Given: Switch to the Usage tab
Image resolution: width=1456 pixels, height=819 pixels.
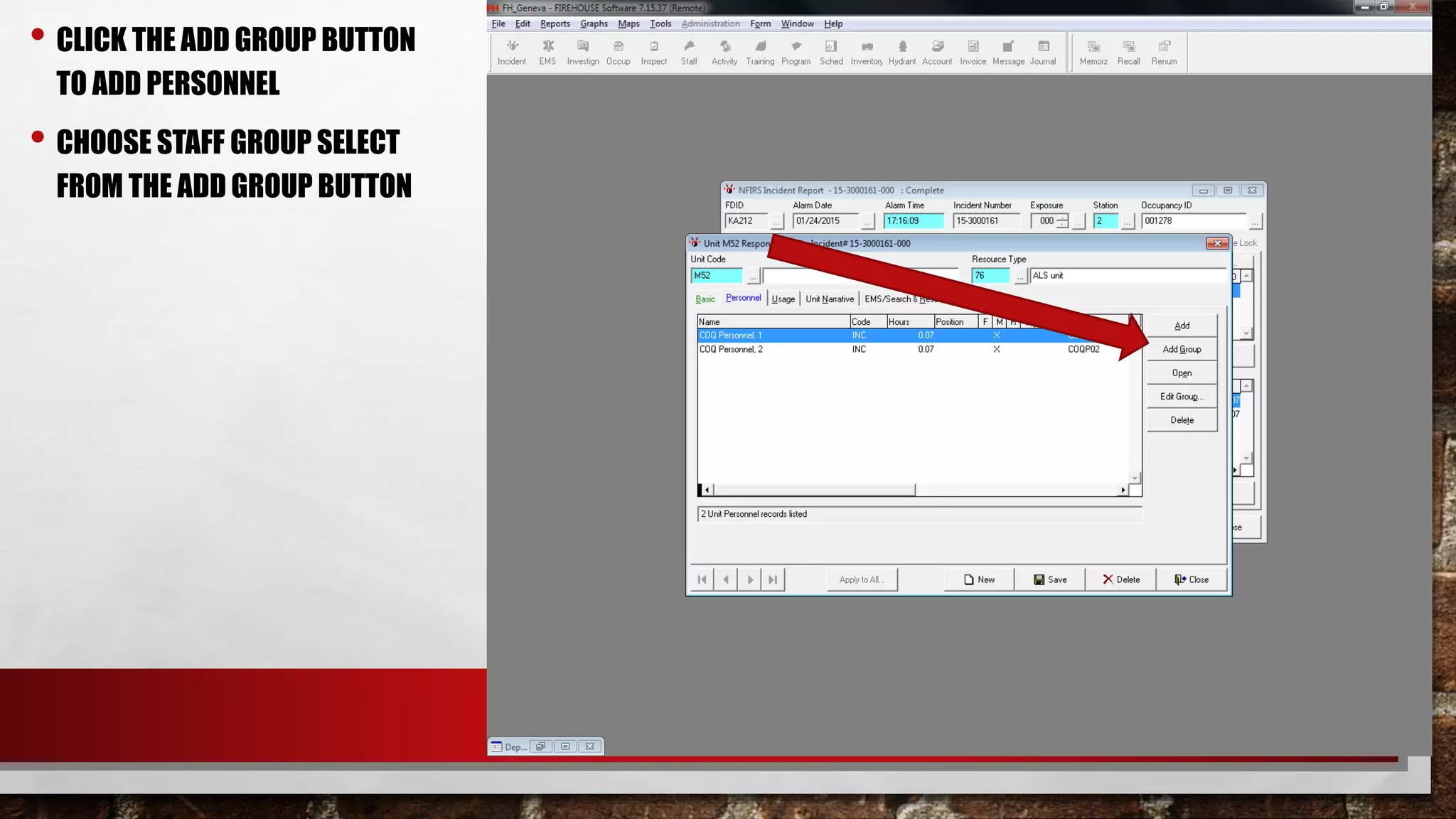Looking at the screenshot, I should (x=783, y=299).
